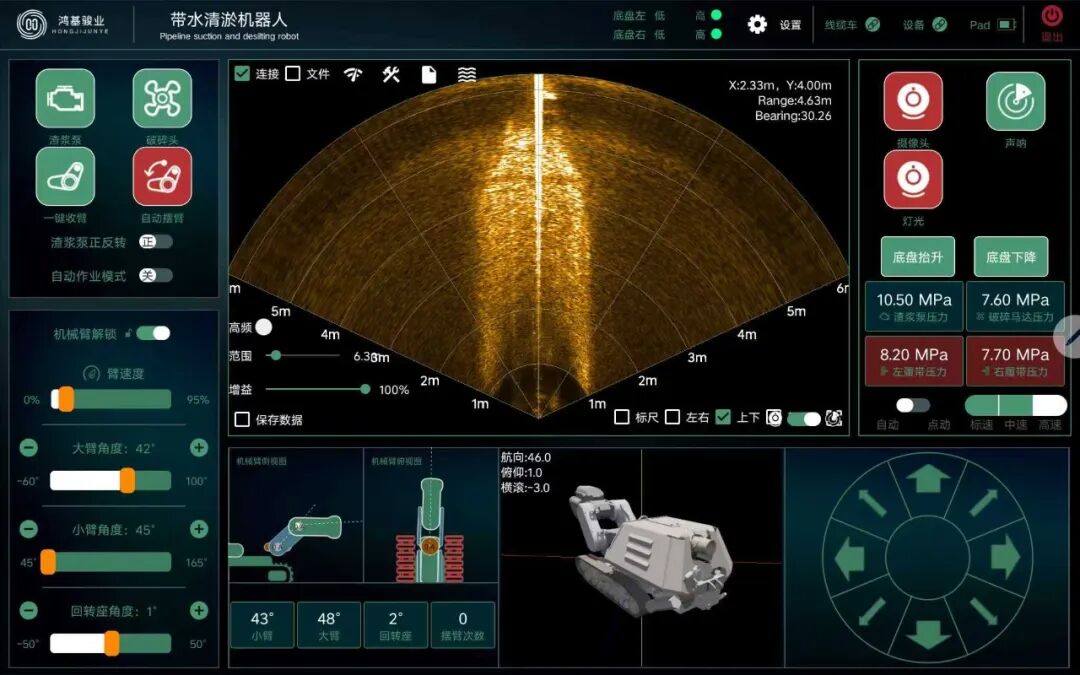Decrease 回转座角度 with the minus button
This screenshot has height=675, width=1080.
tap(29, 611)
